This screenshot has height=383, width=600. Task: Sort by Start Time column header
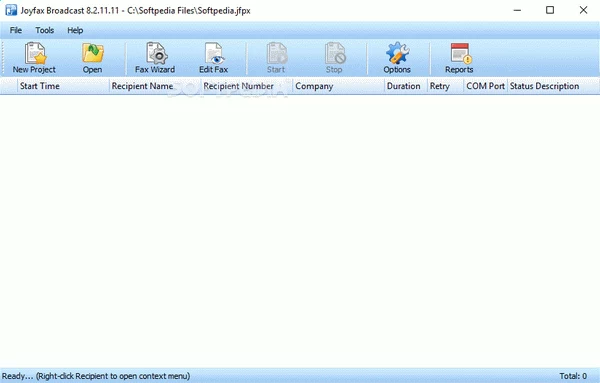[x=64, y=86]
